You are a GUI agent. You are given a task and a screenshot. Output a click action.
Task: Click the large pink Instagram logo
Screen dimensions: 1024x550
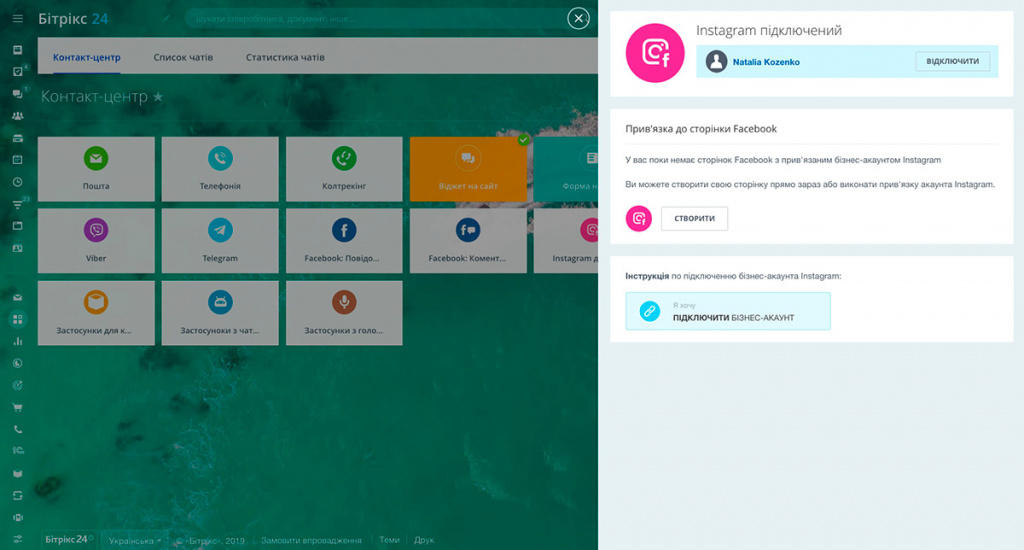click(x=655, y=53)
